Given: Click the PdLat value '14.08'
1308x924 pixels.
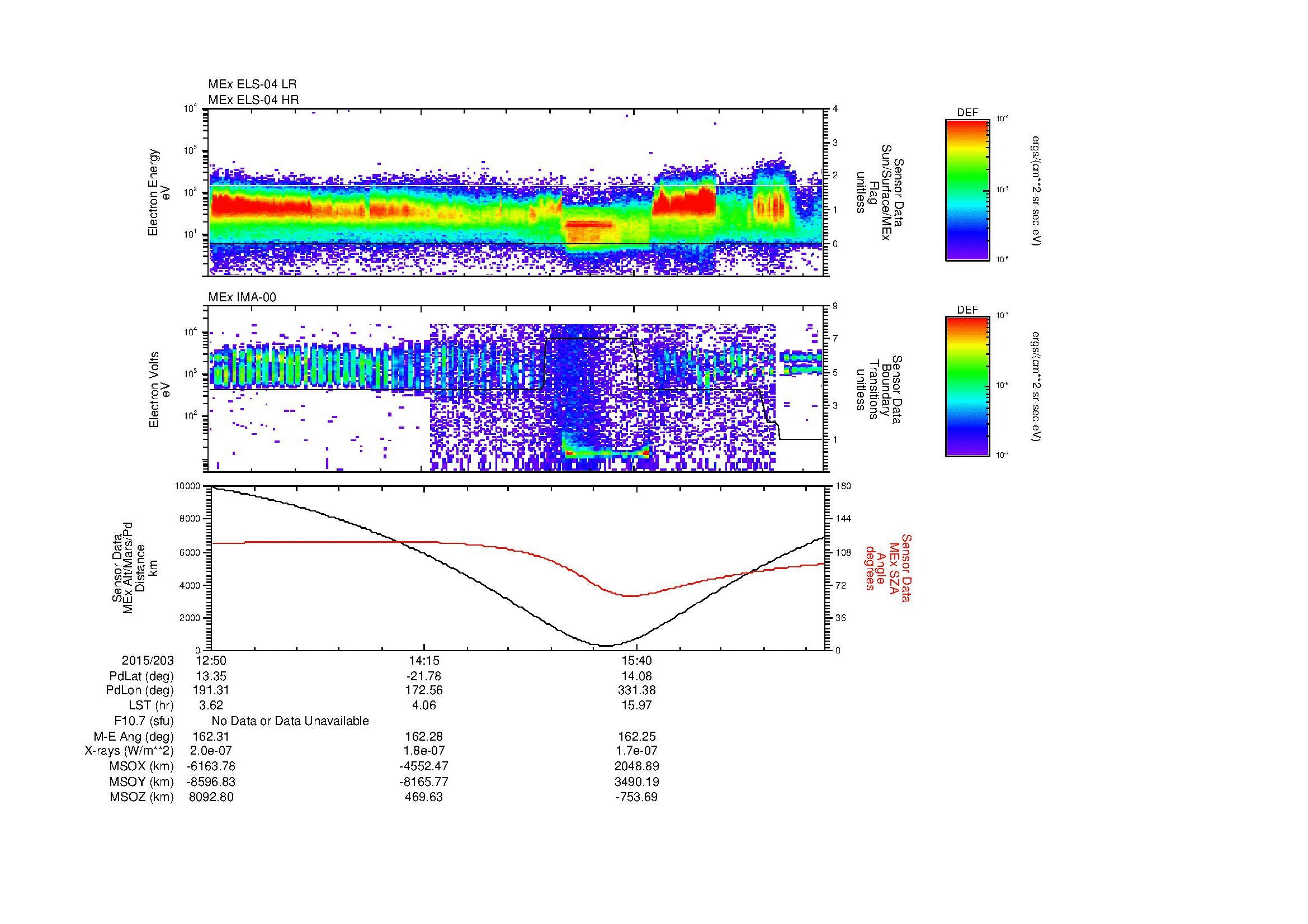Looking at the screenshot, I should (x=637, y=676).
